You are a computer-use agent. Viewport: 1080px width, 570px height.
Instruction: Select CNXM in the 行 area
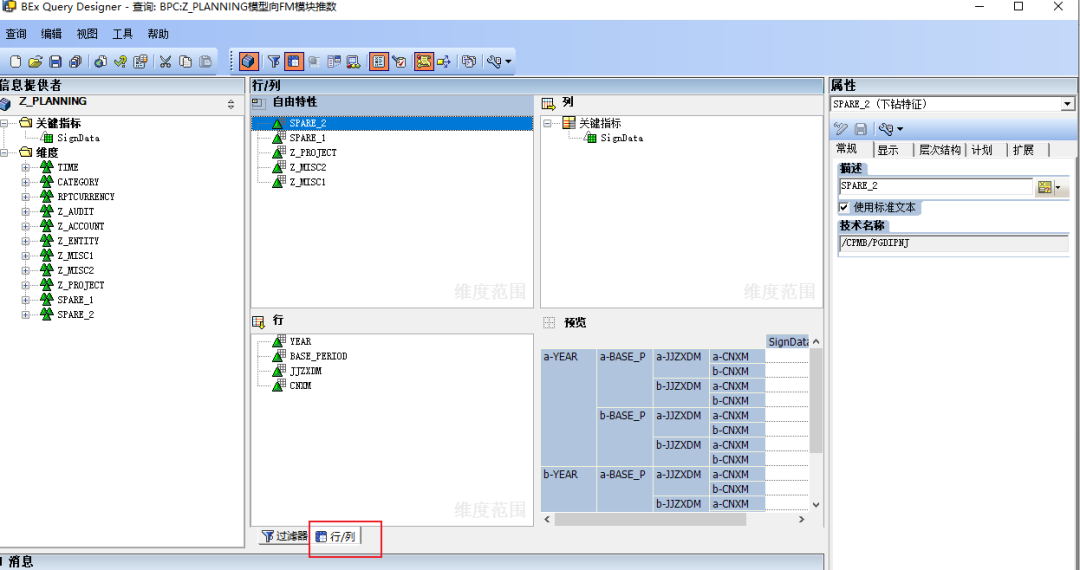pos(300,386)
